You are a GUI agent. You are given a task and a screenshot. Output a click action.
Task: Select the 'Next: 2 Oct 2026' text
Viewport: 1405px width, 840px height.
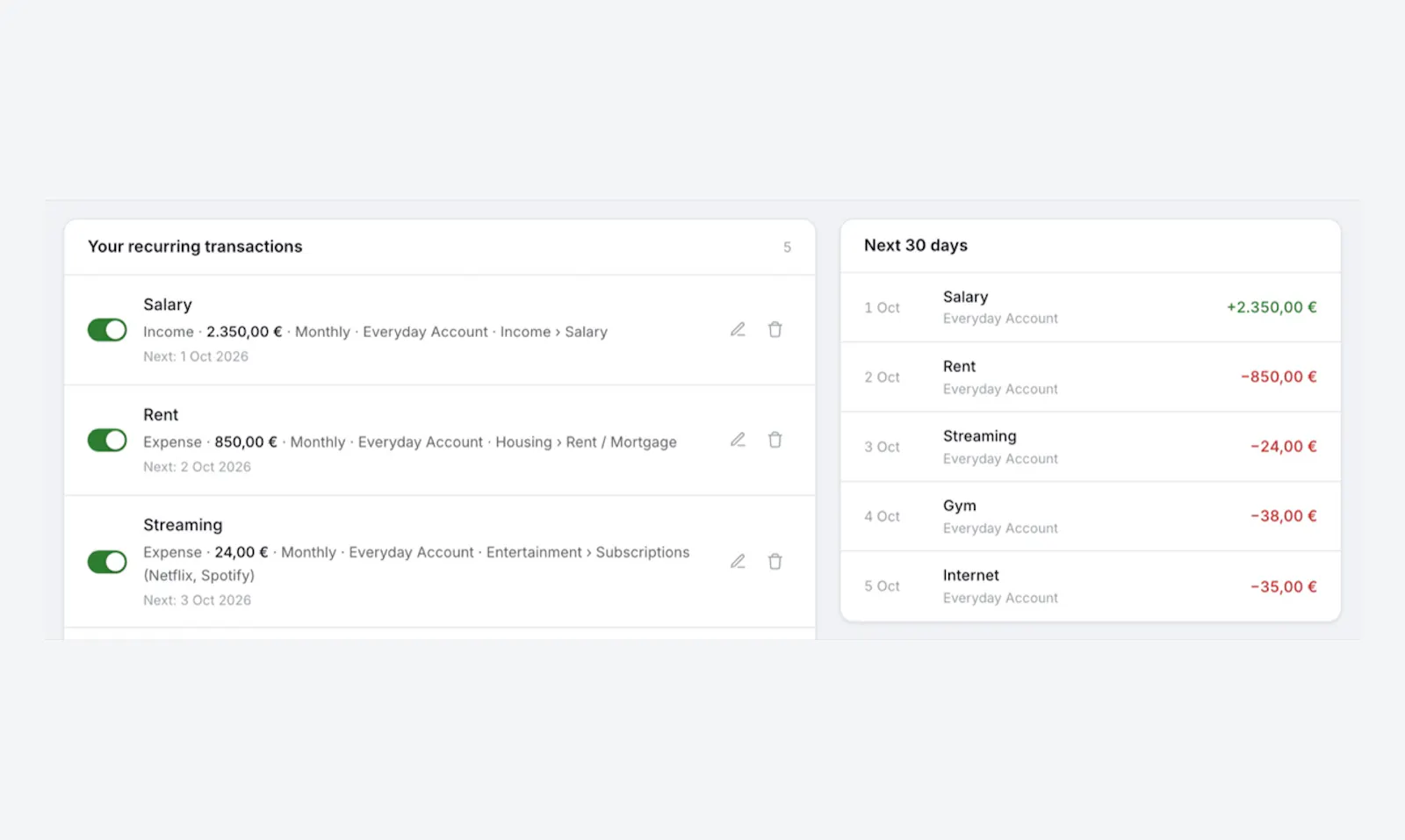coord(197,467)
